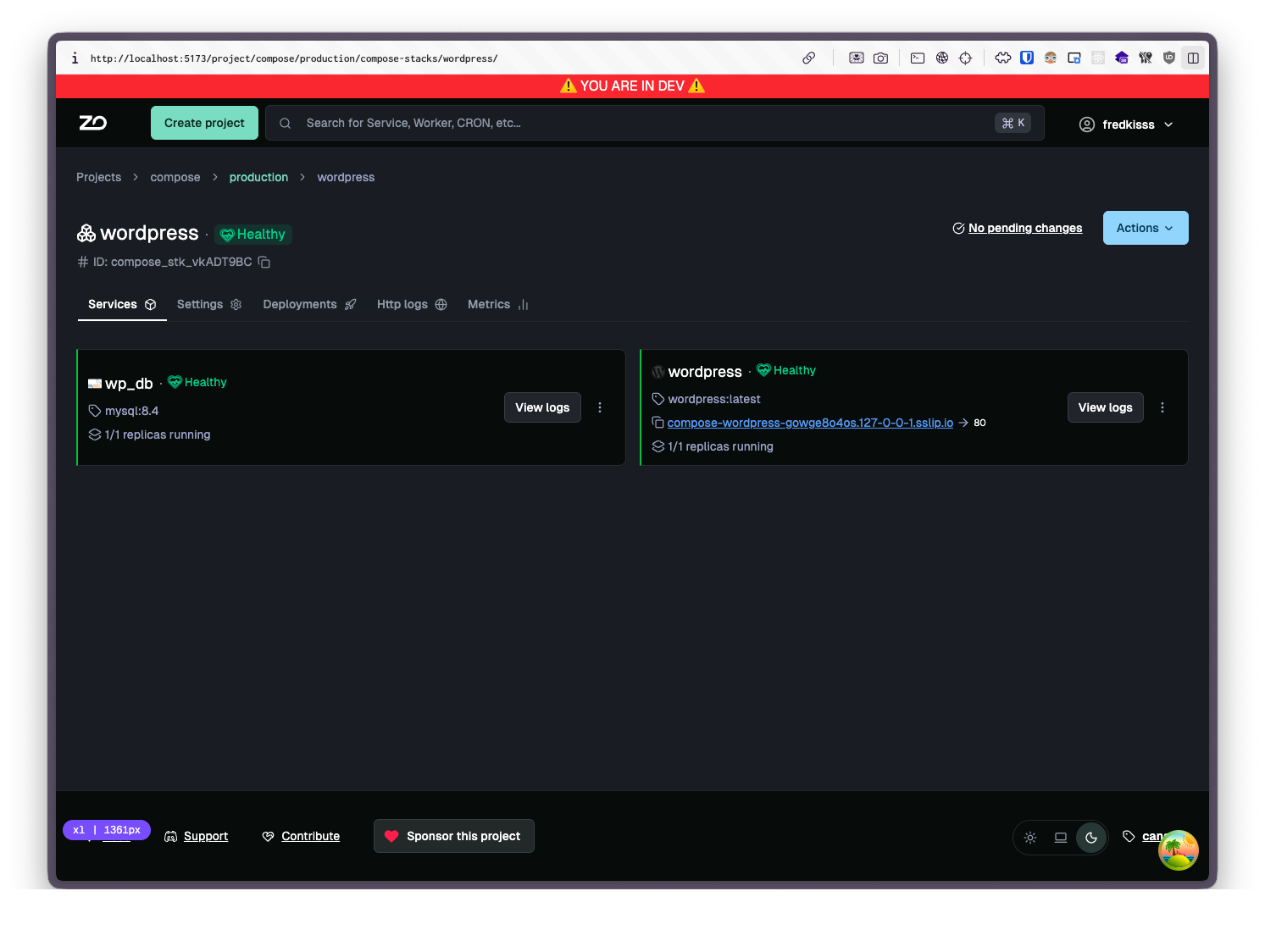The width and height of the screenshot is (1265, 952).
Task: Click the wordpress breadcrumb item
Action: coord(346,177)
